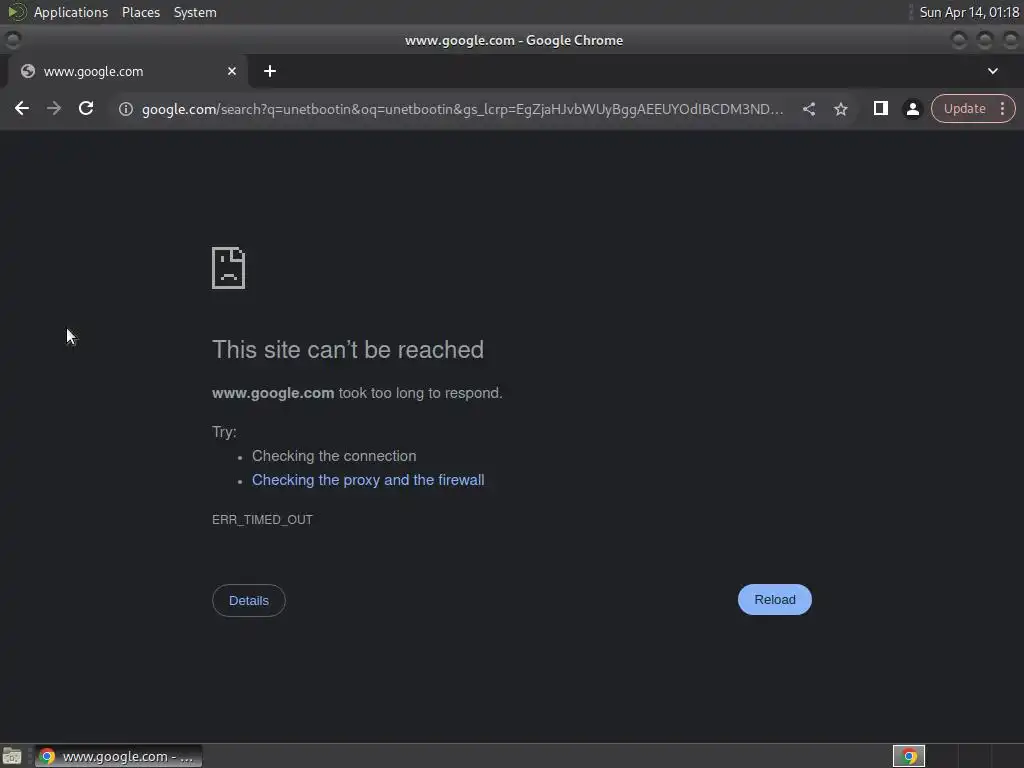The height and width of the screenshot is (768, 1024).
Task: View site information icon in address bar
Action: 126,109
